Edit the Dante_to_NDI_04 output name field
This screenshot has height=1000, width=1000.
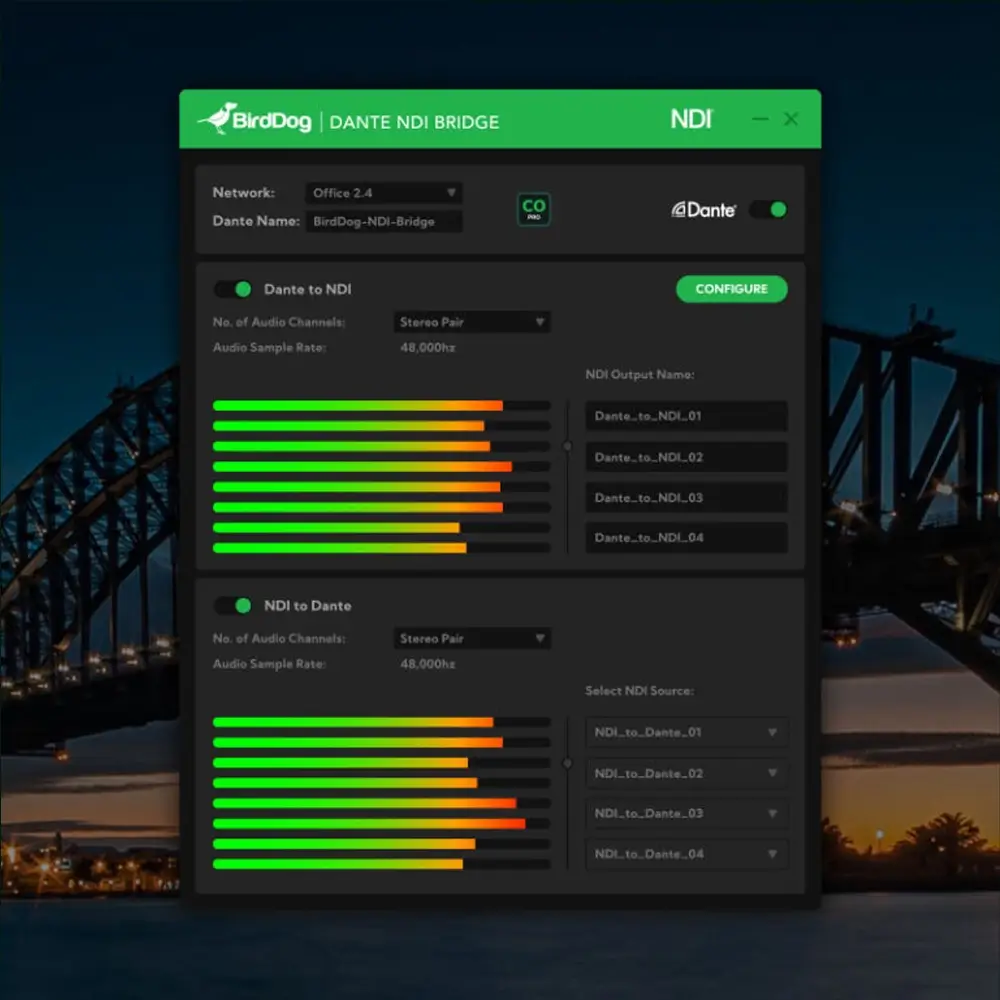[x=687, y=538]
